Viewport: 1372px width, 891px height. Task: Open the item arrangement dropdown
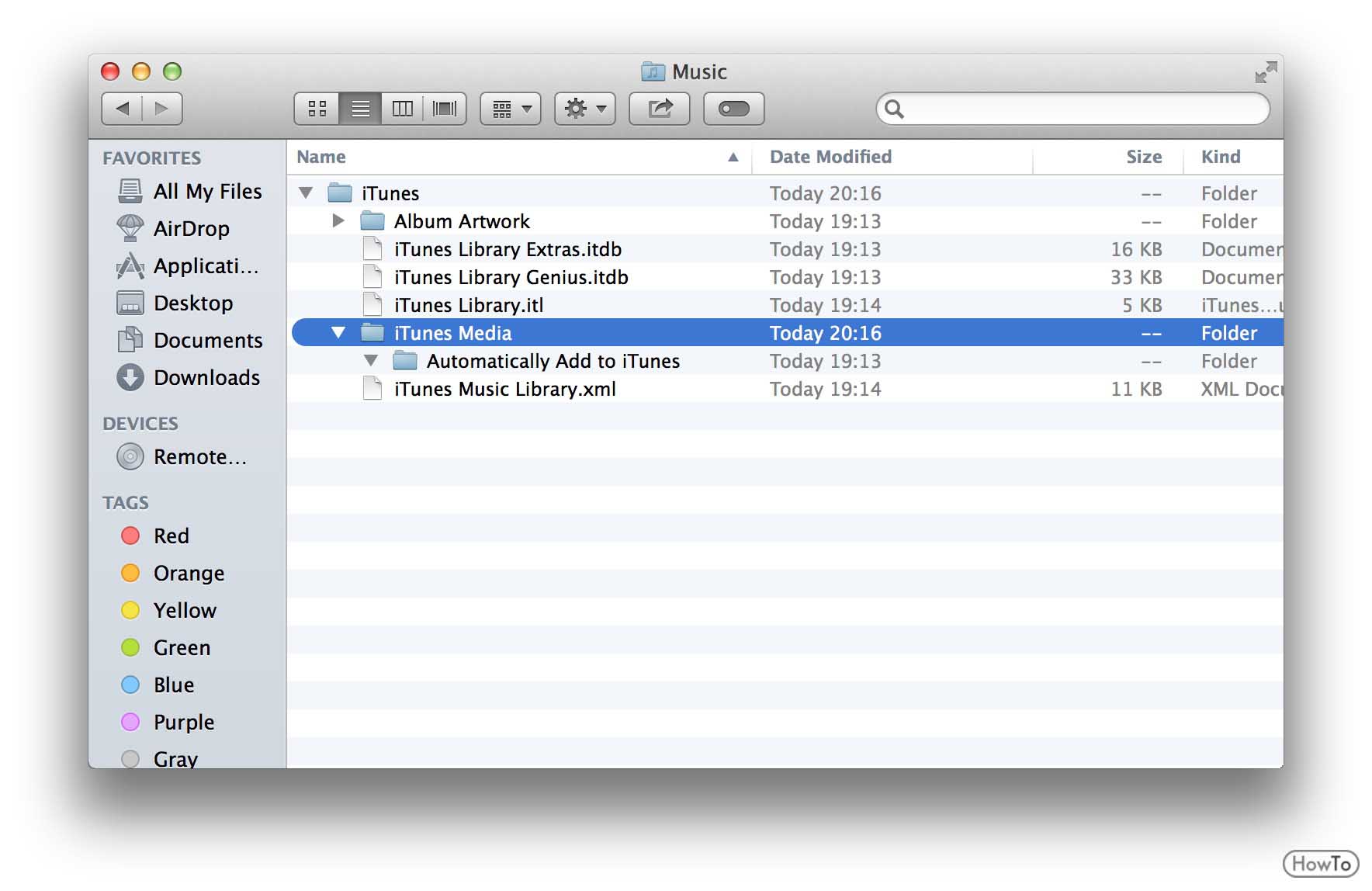(511, 109)
